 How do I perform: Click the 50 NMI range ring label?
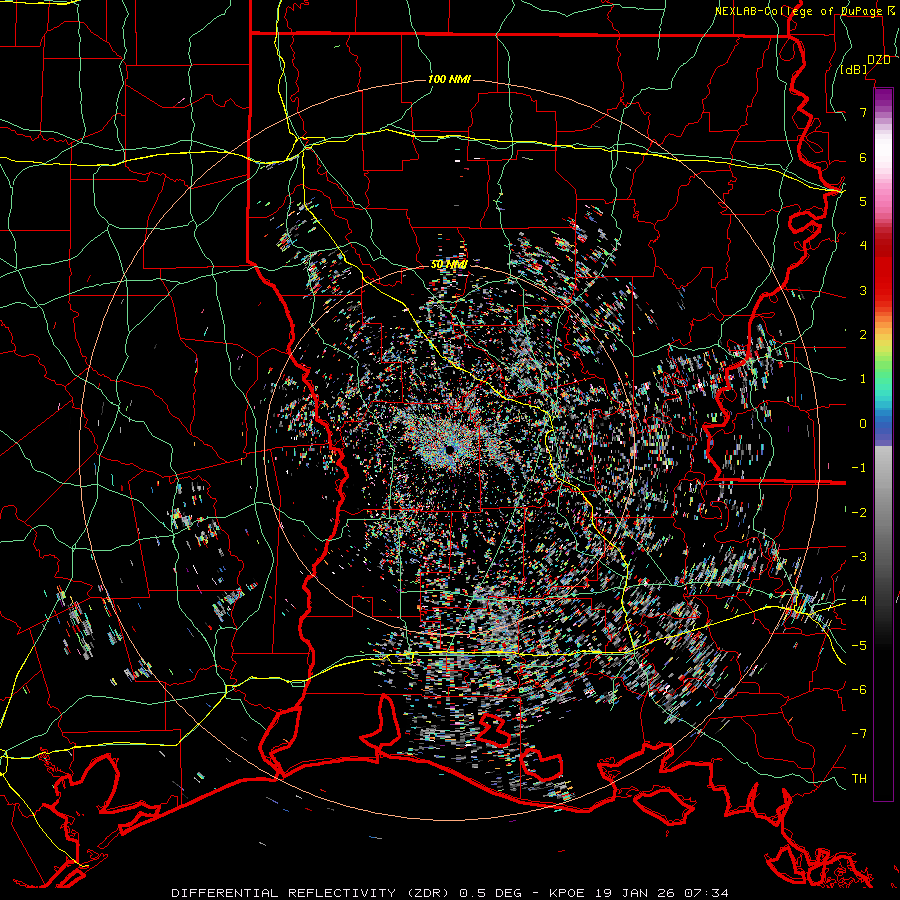pos(449,265)
